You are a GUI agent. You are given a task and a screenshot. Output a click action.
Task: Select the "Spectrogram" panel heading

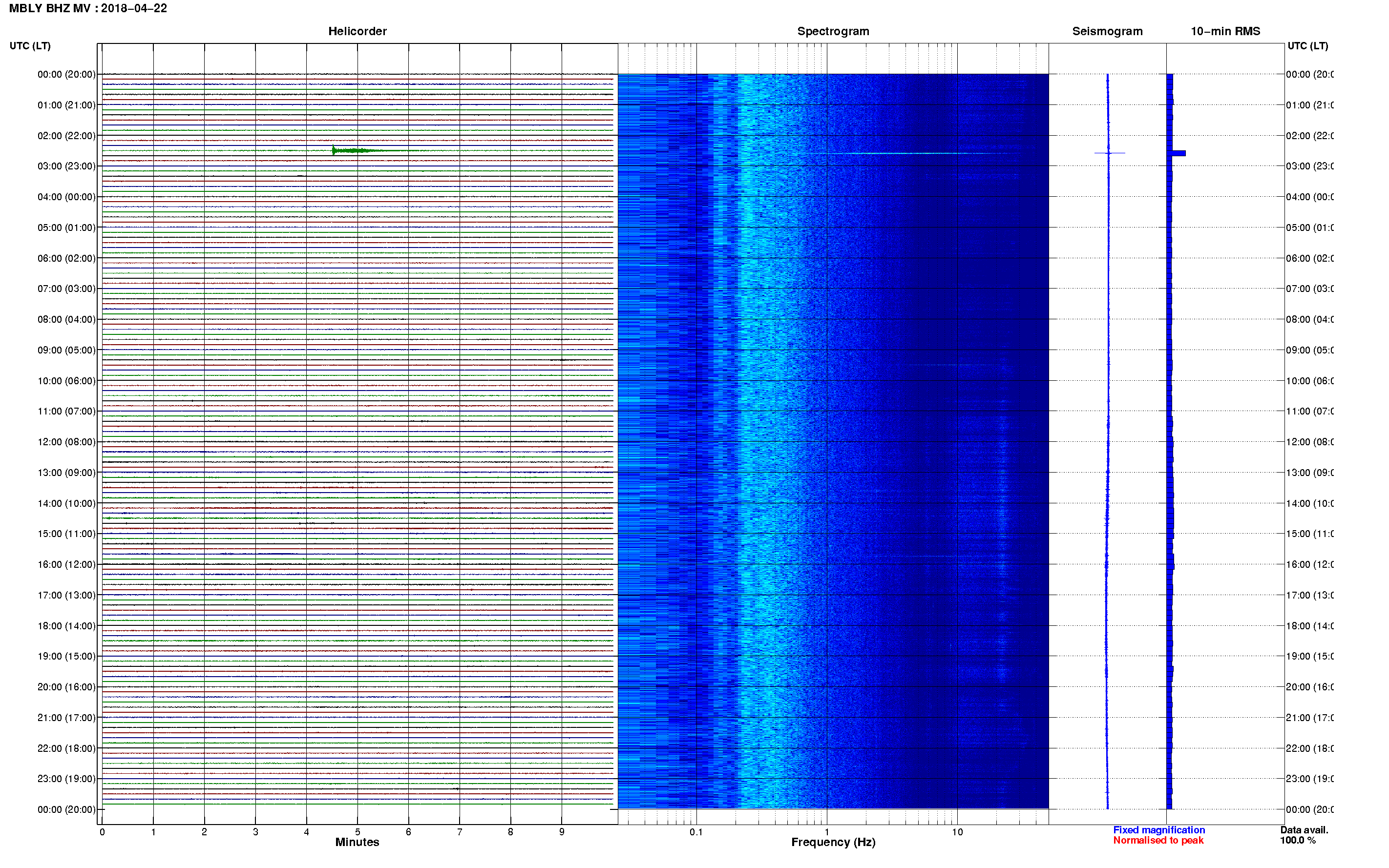(833, 31)
